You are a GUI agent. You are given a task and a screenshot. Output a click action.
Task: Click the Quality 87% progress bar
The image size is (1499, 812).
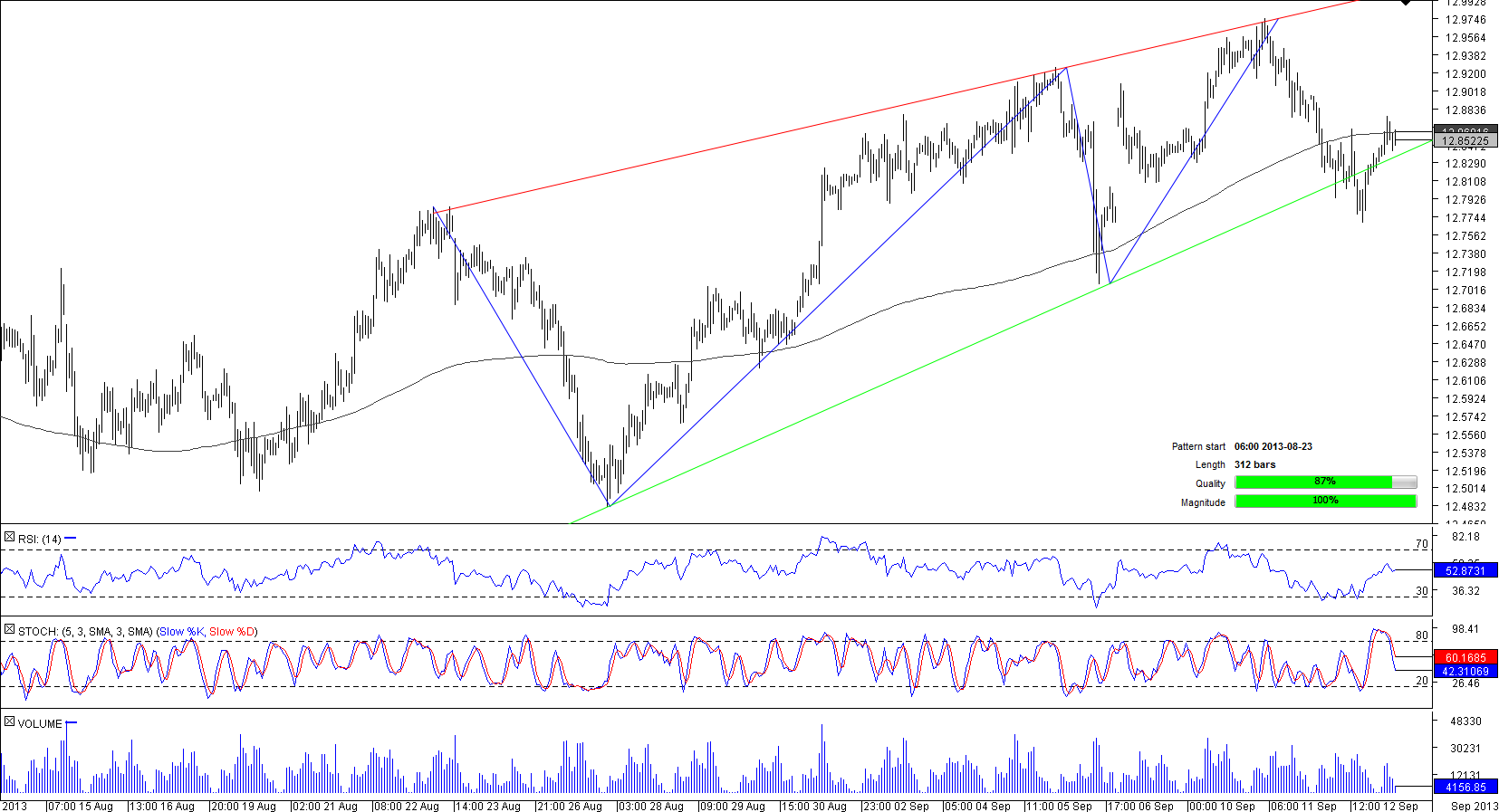click(x=1326, y=482)
